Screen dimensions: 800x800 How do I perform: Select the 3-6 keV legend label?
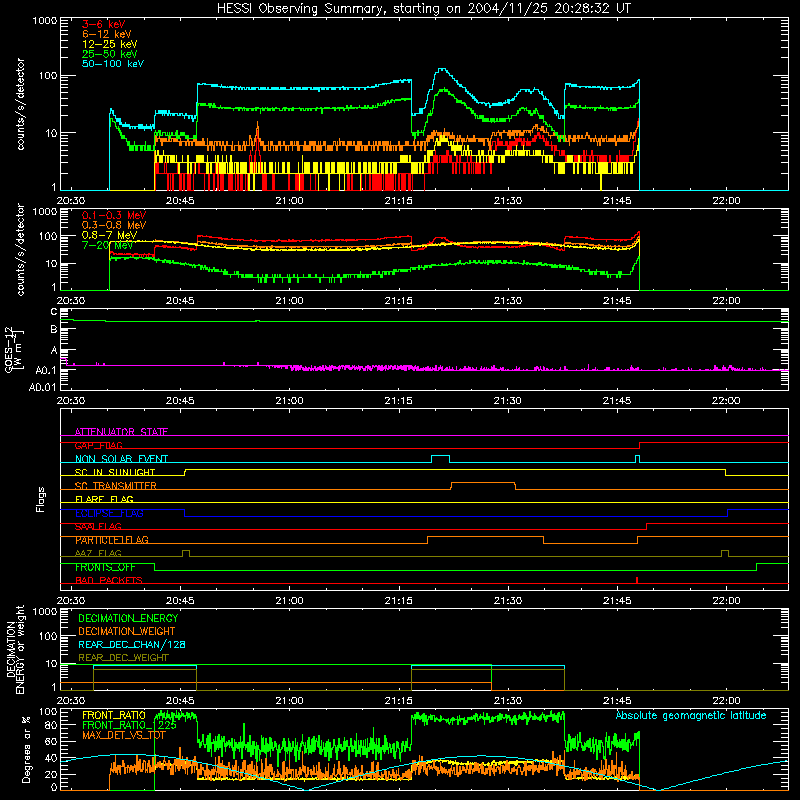click(103, 24)
